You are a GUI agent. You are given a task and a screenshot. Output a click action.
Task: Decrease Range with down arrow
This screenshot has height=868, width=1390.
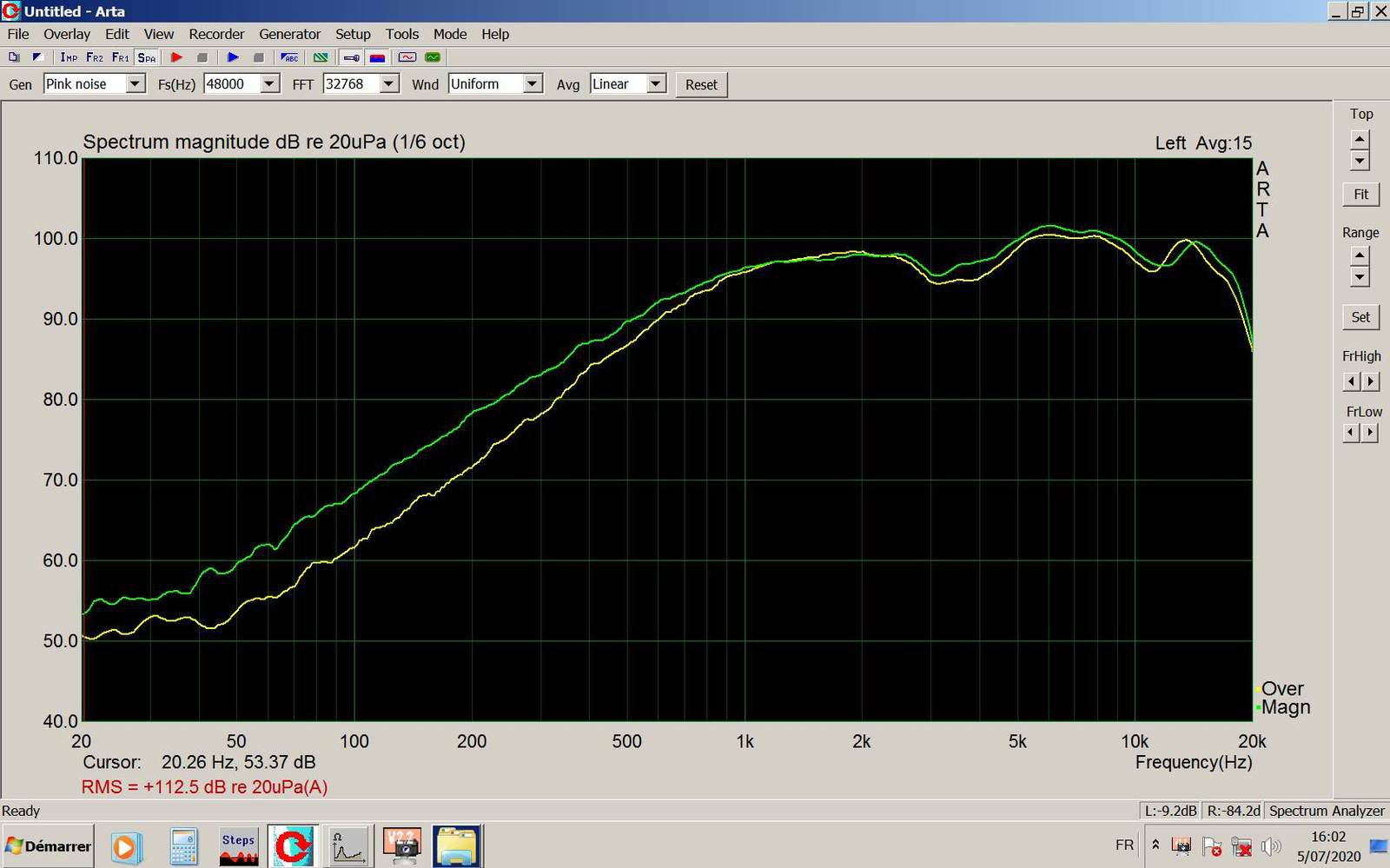click(x=1360, y=276)
